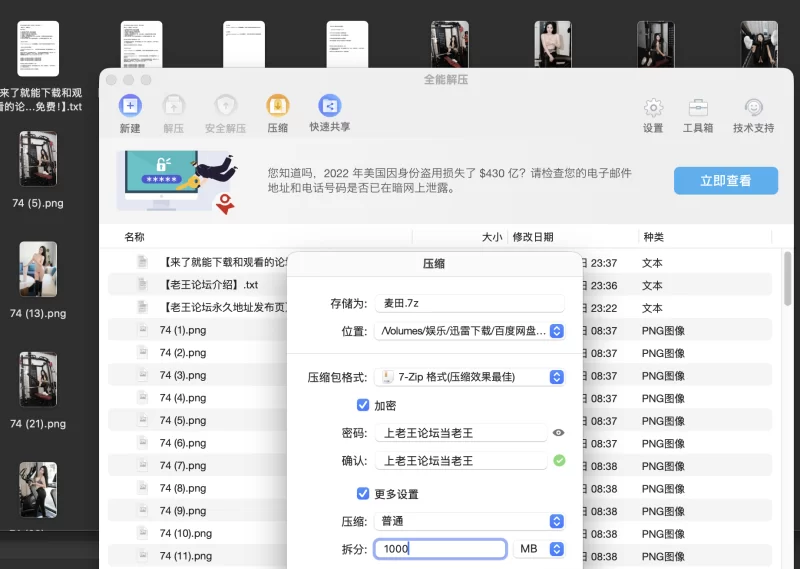The image size is (800, 569).
Task: Open the 工具箱 toolbox icon
Action: 698,107
